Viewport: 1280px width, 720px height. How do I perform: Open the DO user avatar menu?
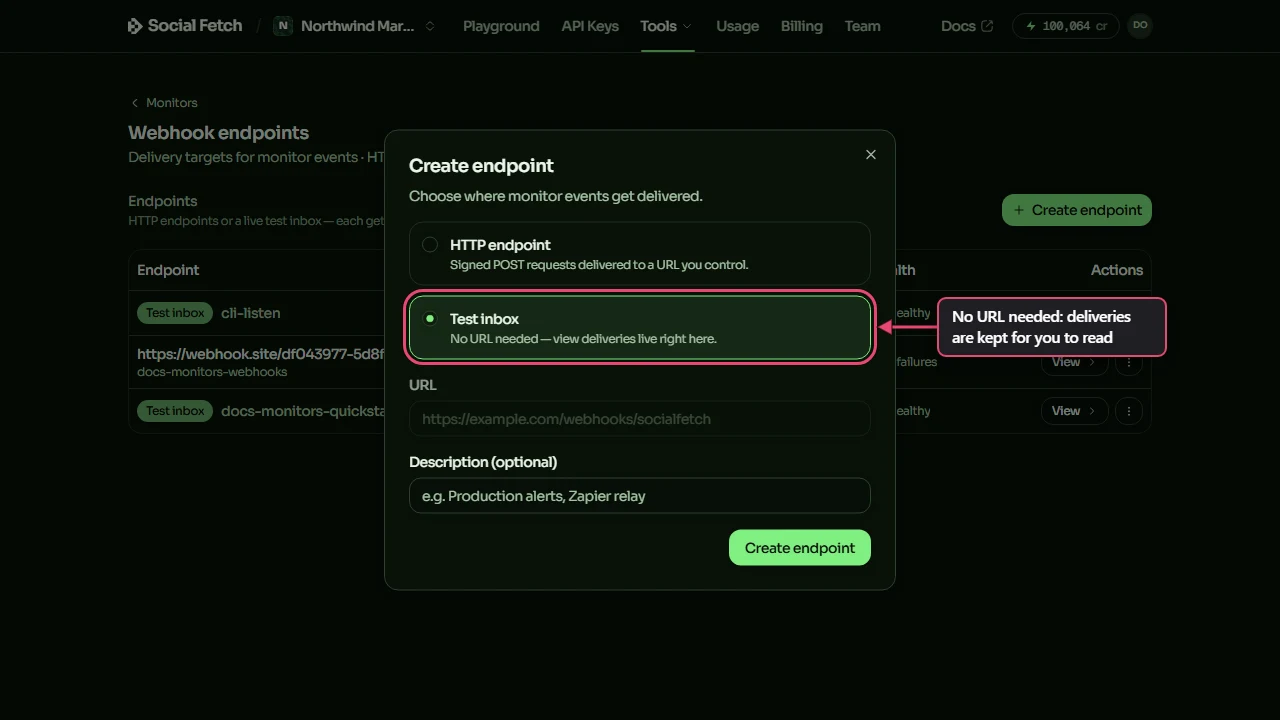[1140, 26]
